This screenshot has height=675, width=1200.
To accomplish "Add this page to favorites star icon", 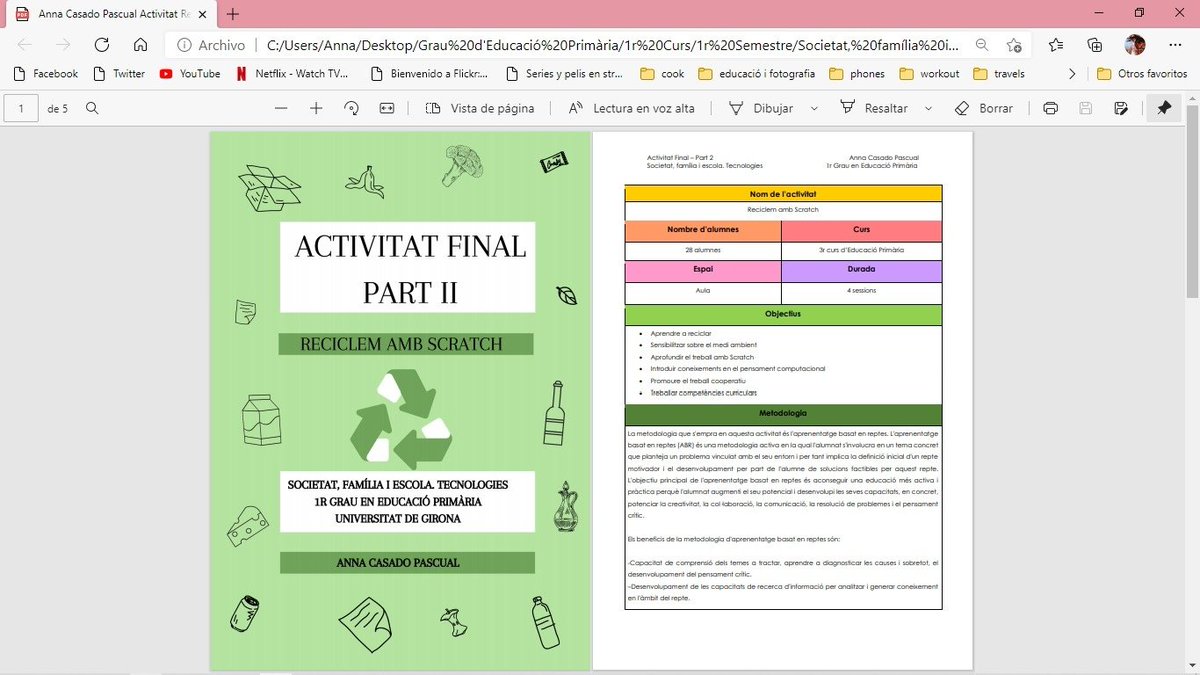I will click(x=1014, y=45).
